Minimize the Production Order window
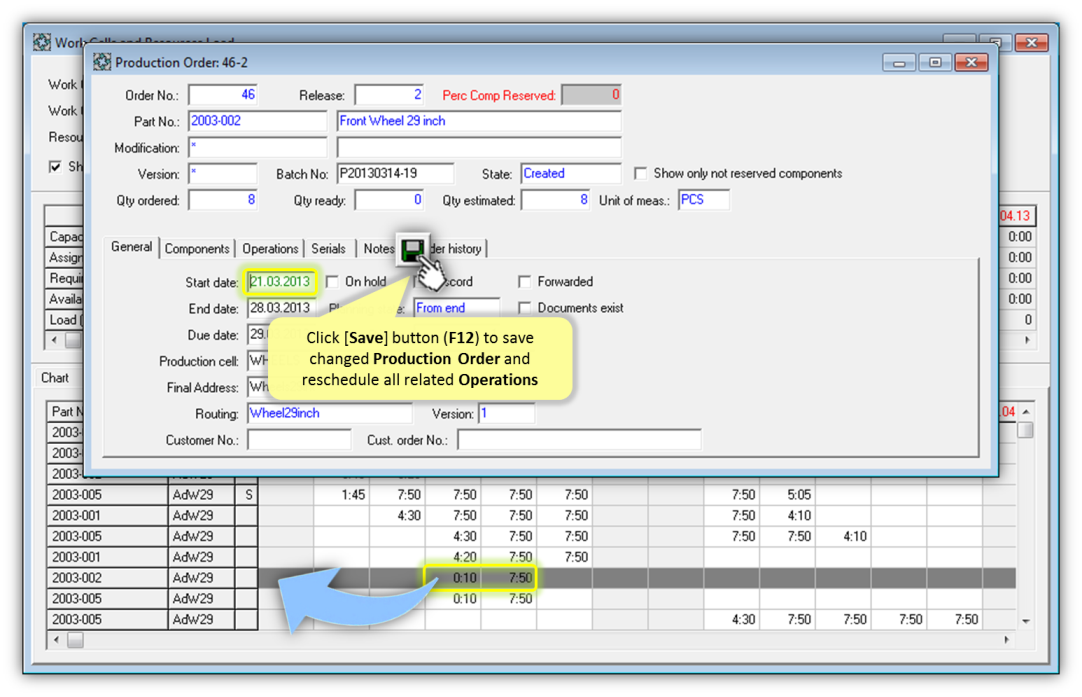The width and height of the screenshot is (1082, 697). pos(899,63)
